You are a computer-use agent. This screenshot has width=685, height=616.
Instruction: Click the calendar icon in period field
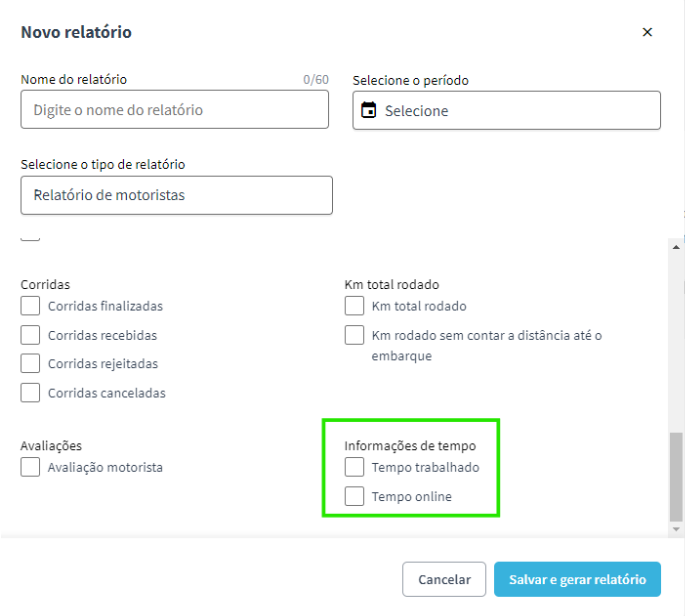coord(368,110)
